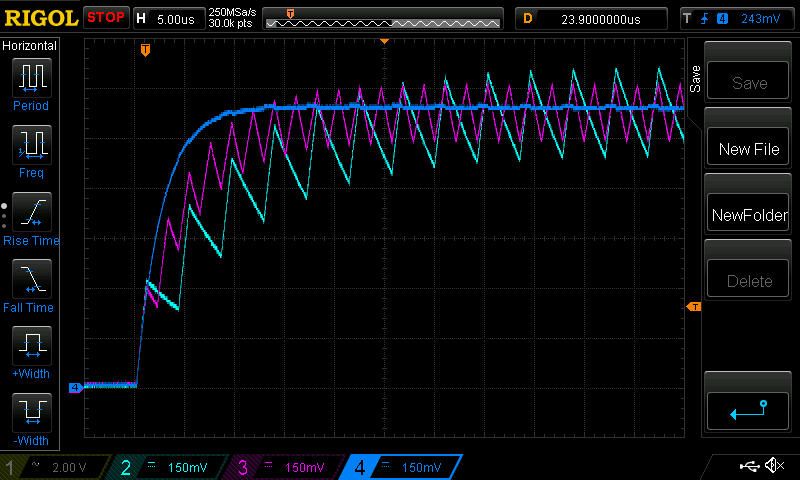The width and height of the screenshot is (800, 480).
Task: Click the STOP run status indicator
Action: 106,17
